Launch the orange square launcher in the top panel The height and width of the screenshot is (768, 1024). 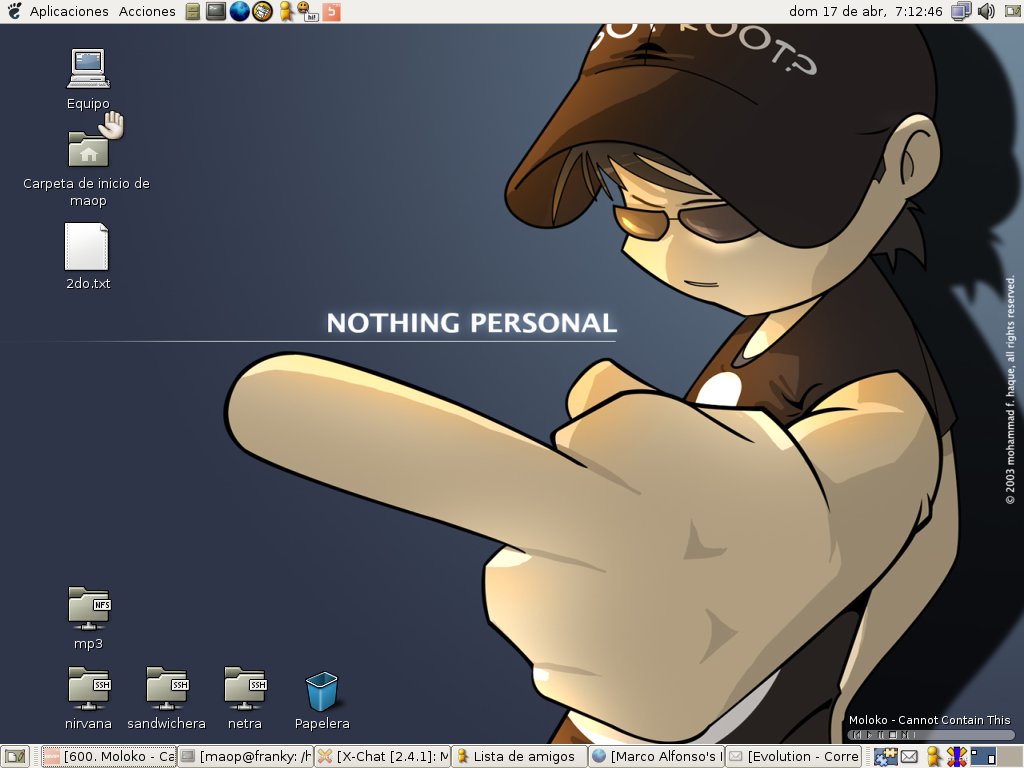tap(332, 11)
